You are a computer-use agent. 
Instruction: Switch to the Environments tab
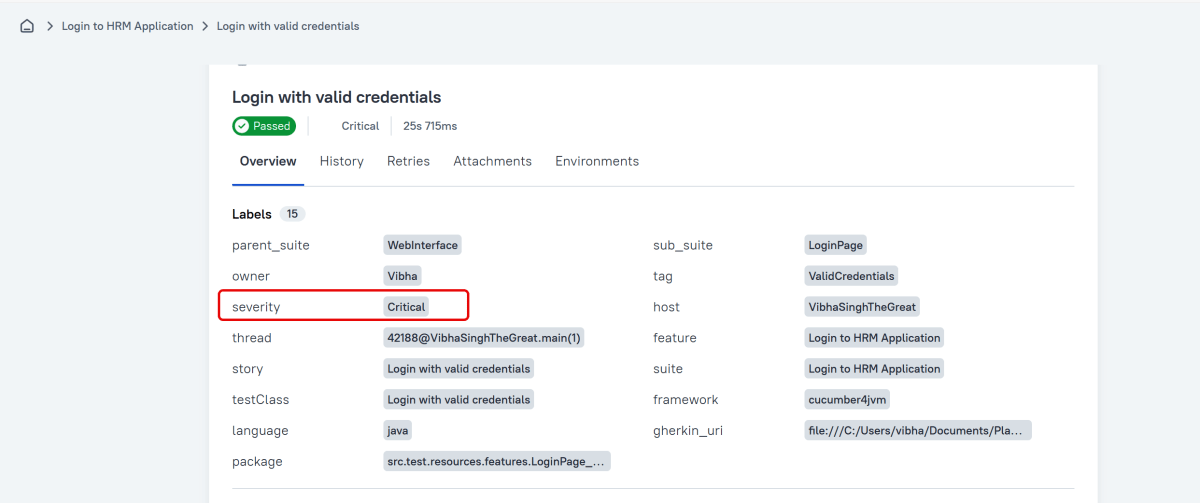597,161
